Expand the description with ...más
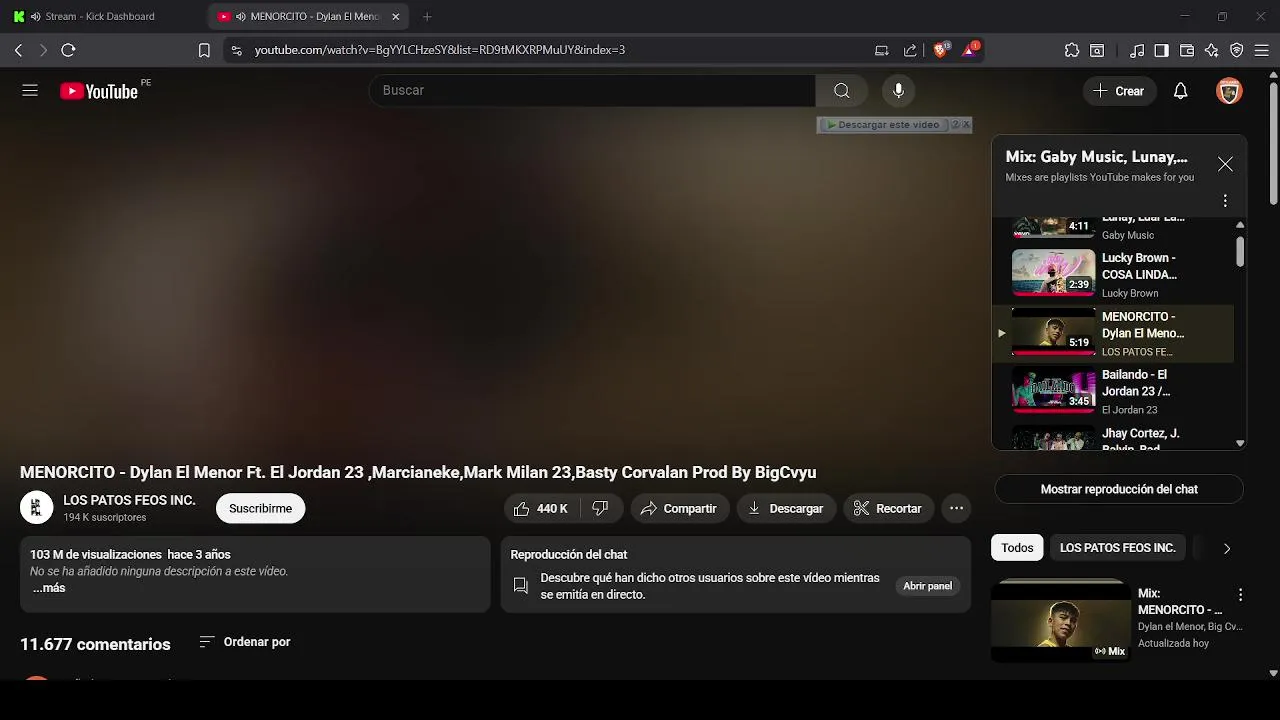Image resolution: width=1280 pixels, height=720 pixels. (x=48, y=588)
